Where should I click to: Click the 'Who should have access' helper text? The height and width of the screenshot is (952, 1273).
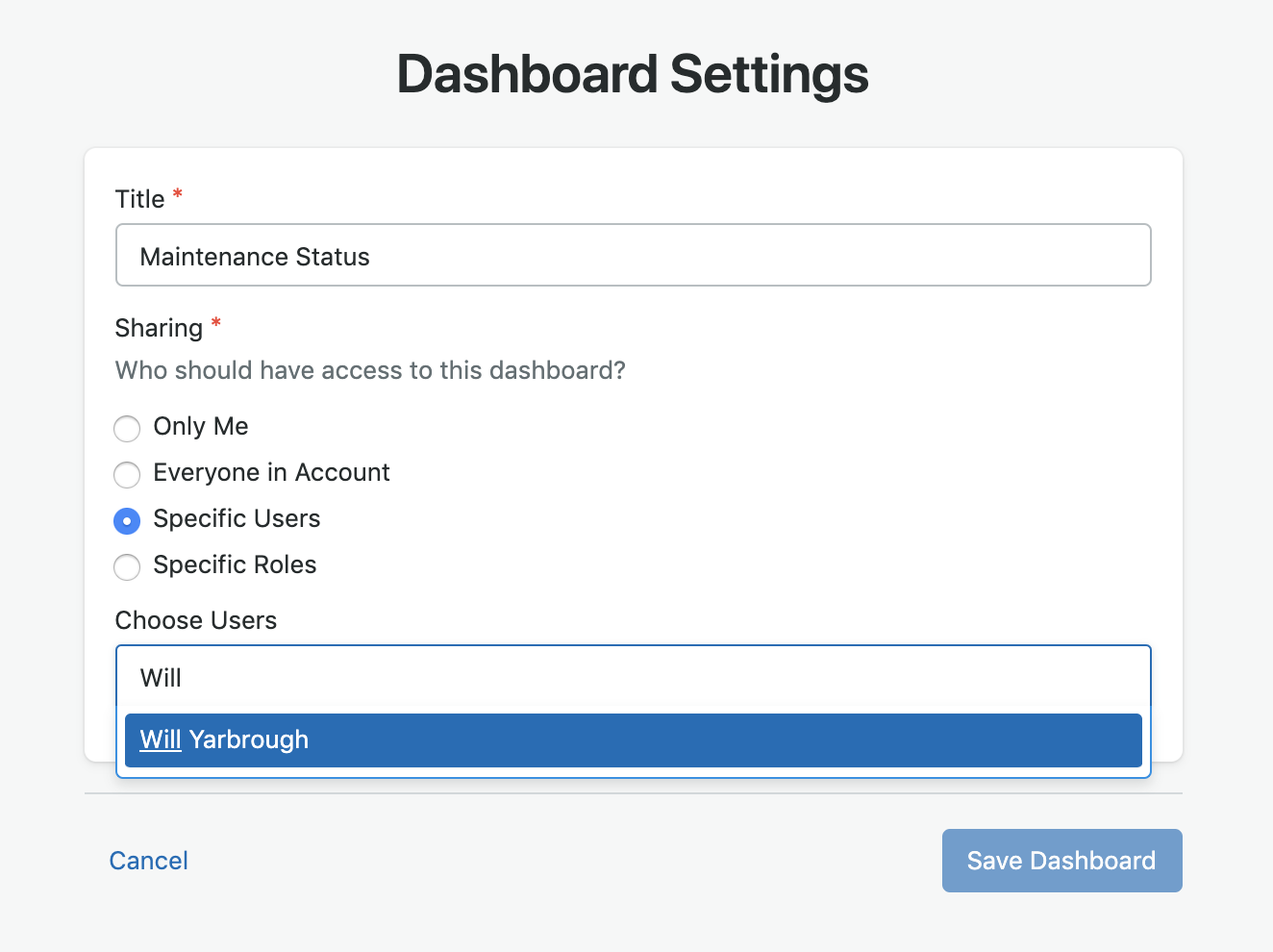[x=370, y=370]
